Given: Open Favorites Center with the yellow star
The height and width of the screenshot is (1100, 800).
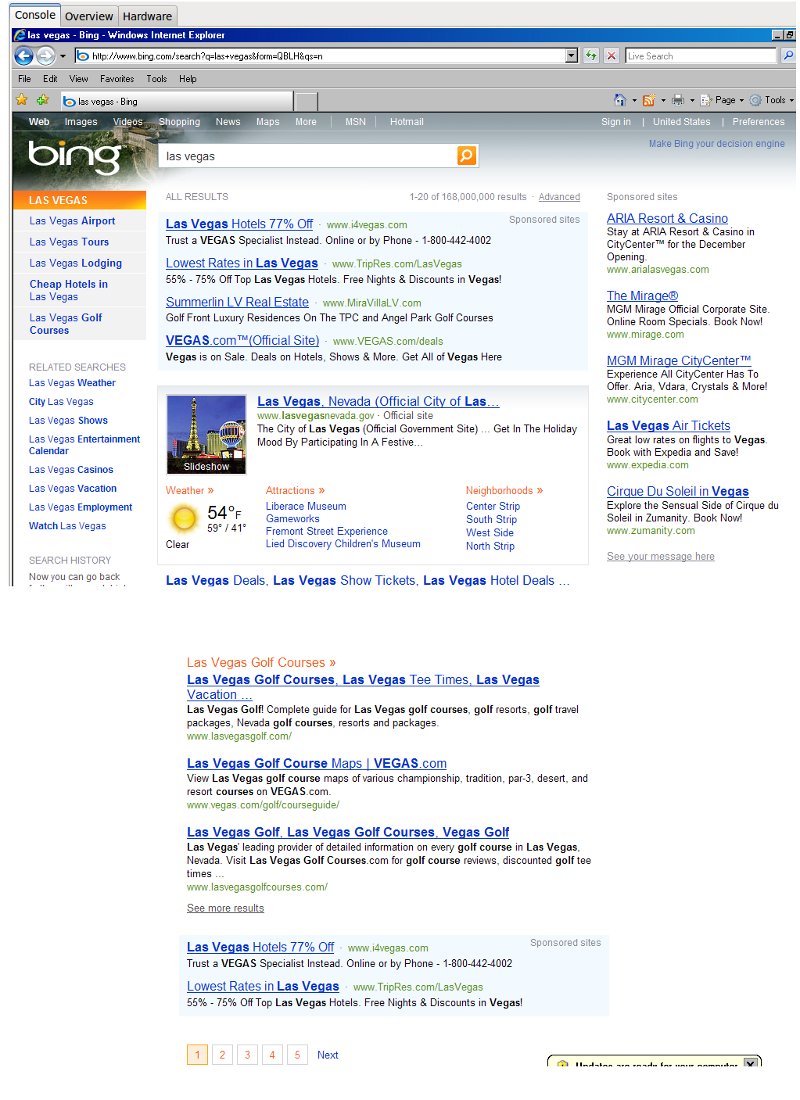Looking at the screenshot, I should [x=22, y=100].
